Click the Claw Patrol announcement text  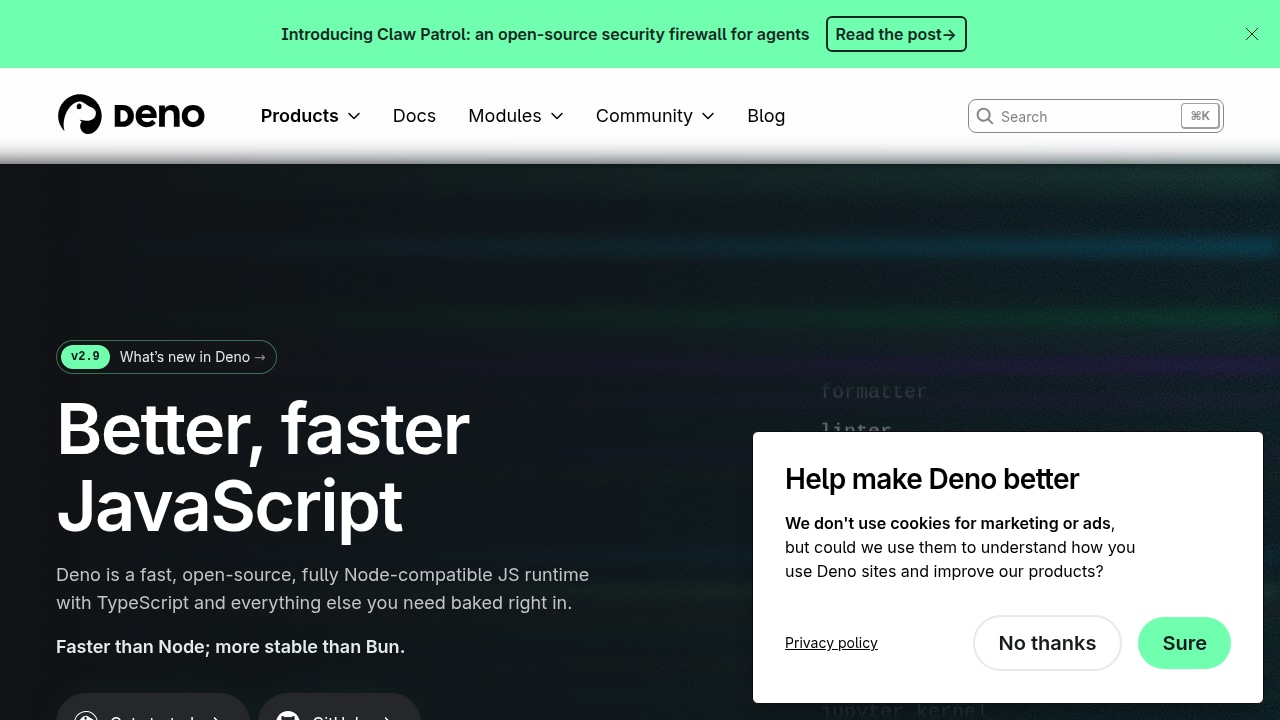point(545,34)
